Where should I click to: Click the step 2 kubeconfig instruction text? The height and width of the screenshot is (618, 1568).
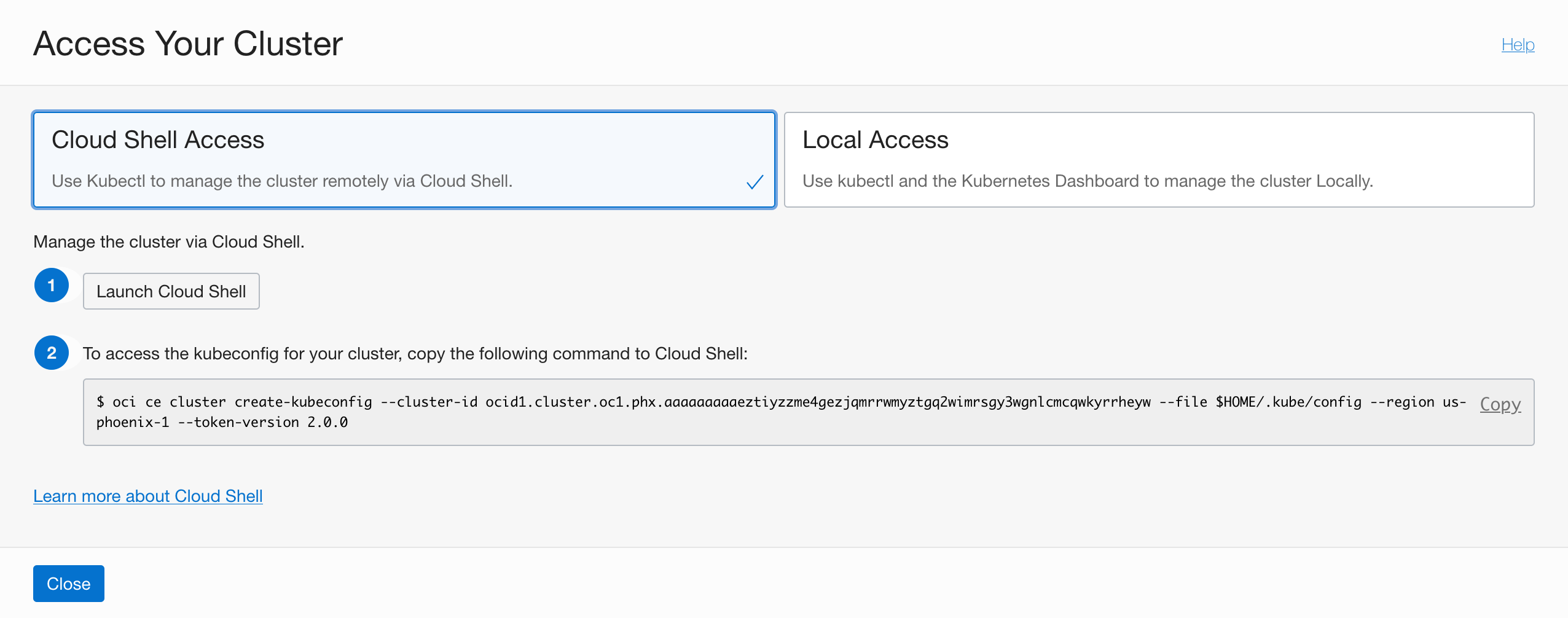(x=414, y=353)
